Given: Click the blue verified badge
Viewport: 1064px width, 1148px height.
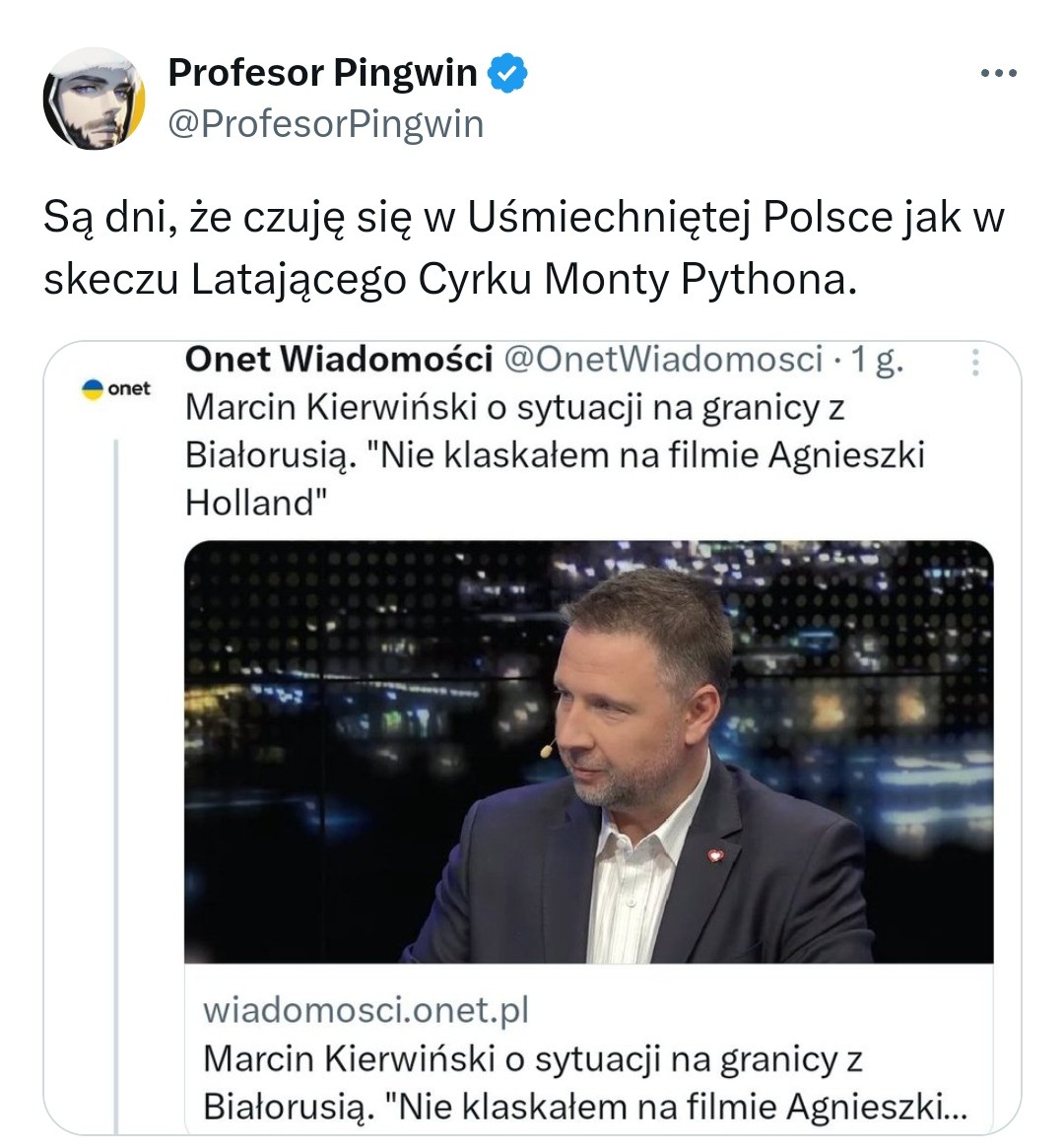Looking at the screenshot, I should [x=507, y=73].
